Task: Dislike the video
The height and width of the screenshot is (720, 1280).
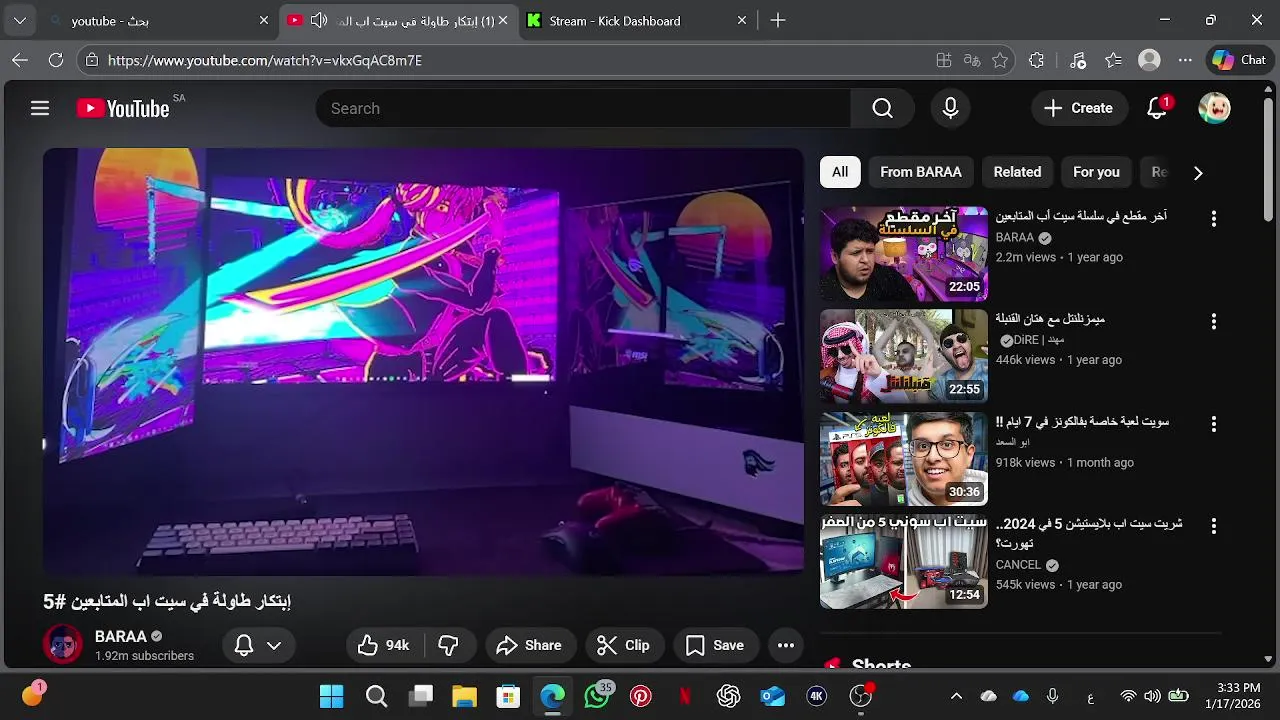Action: tap(448, 645)
